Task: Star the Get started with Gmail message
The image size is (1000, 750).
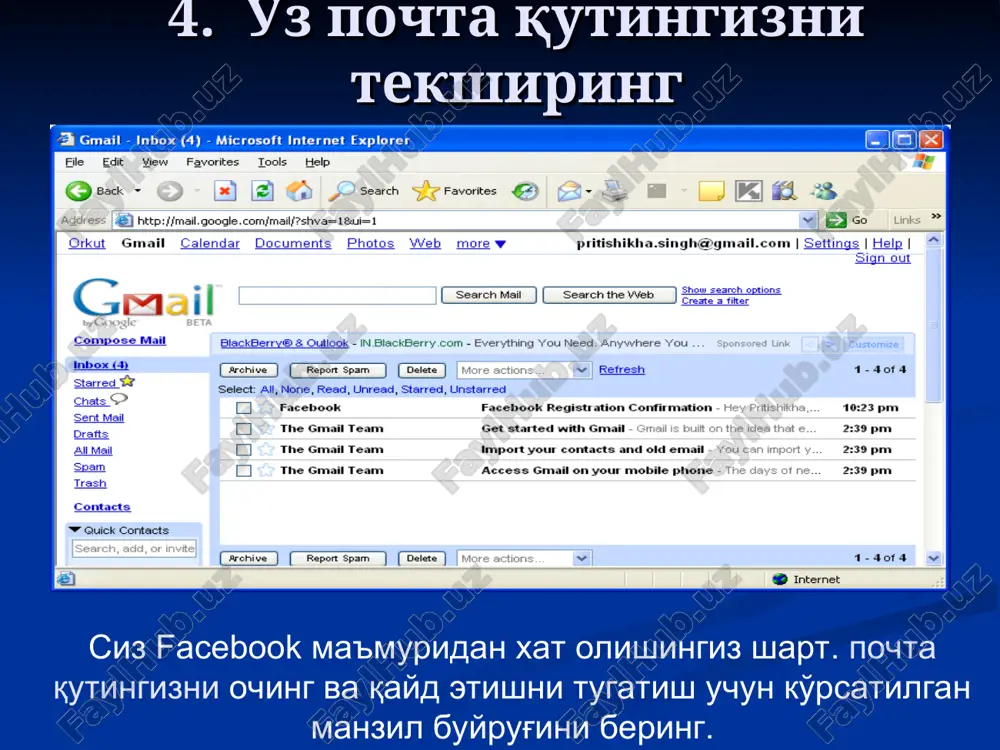Action: point(267,429)
